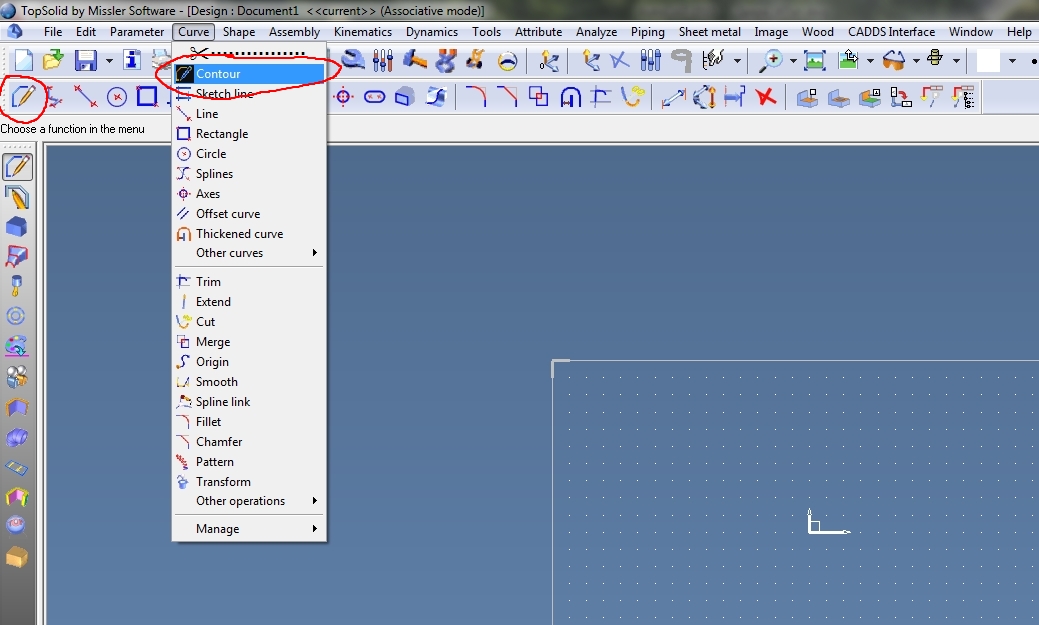Open the zoom options dropdown arrow
Viewport: 1039px width, 625px height.
(x=793, y=61)
